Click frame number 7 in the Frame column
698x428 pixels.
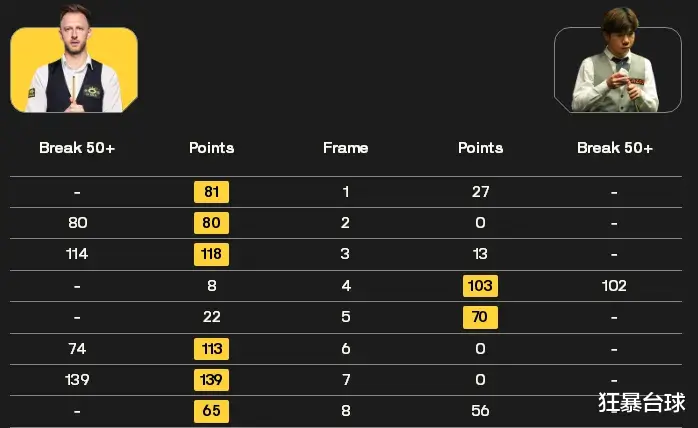(346, 380)
